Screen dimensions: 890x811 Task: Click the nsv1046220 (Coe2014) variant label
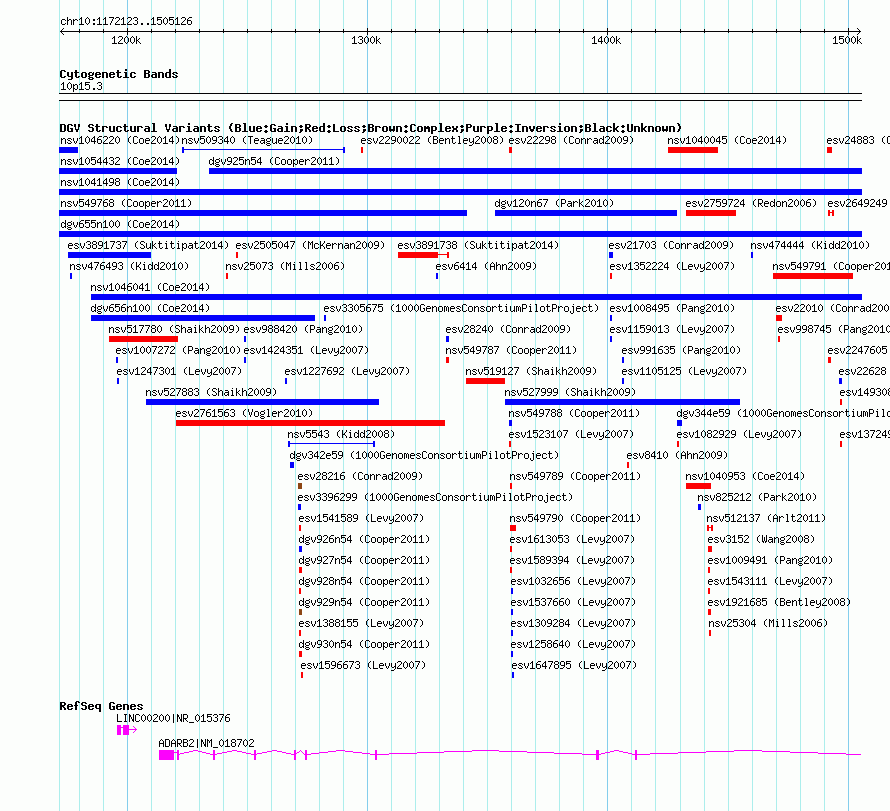120,140
